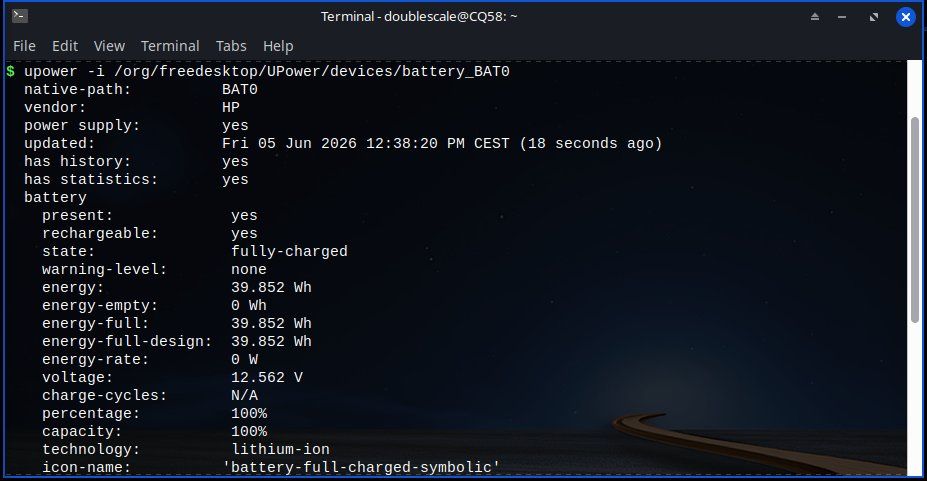Open the Terminal menu
927x481 pixels.
tap(170, 46)
